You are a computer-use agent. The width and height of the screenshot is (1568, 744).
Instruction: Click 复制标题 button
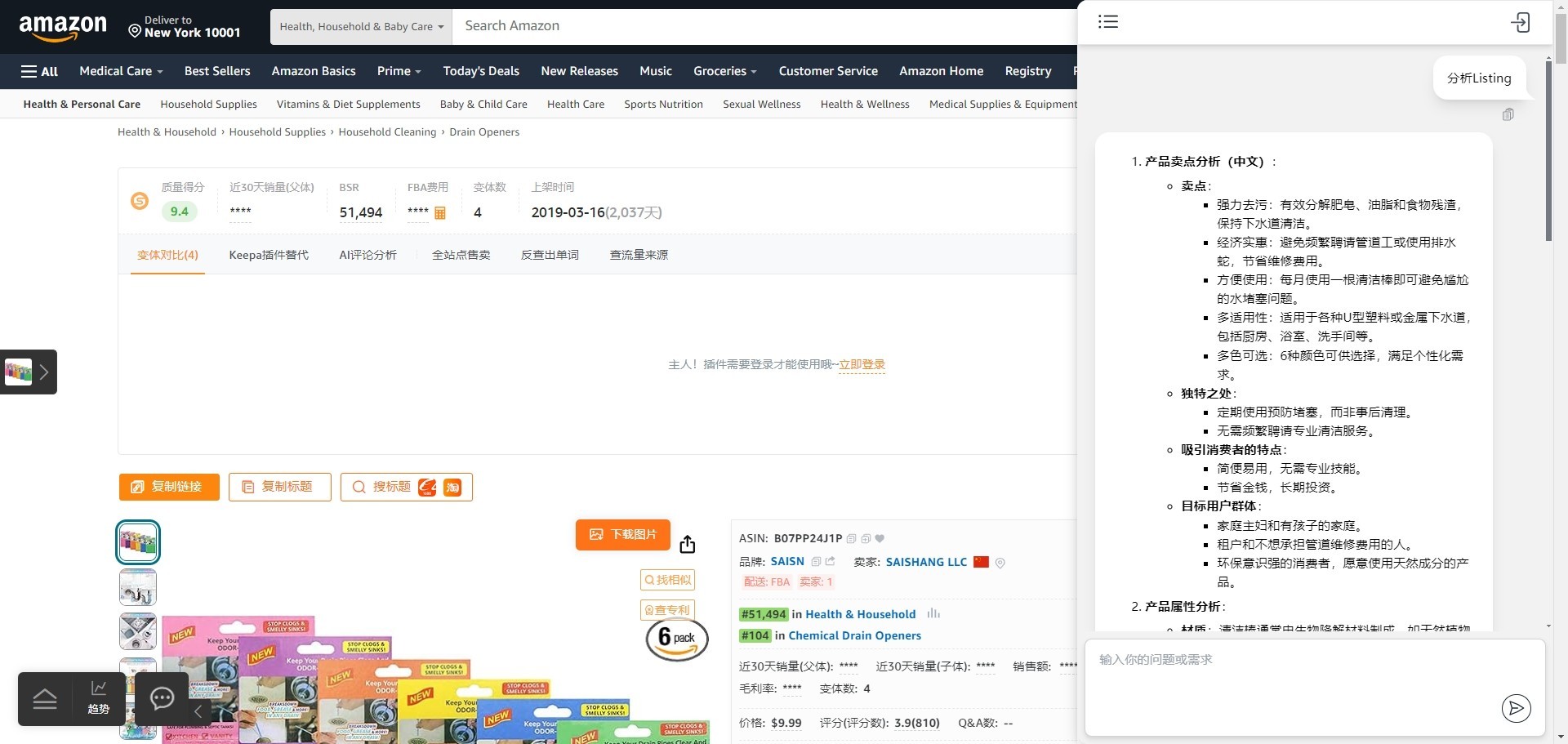point(279,487)
